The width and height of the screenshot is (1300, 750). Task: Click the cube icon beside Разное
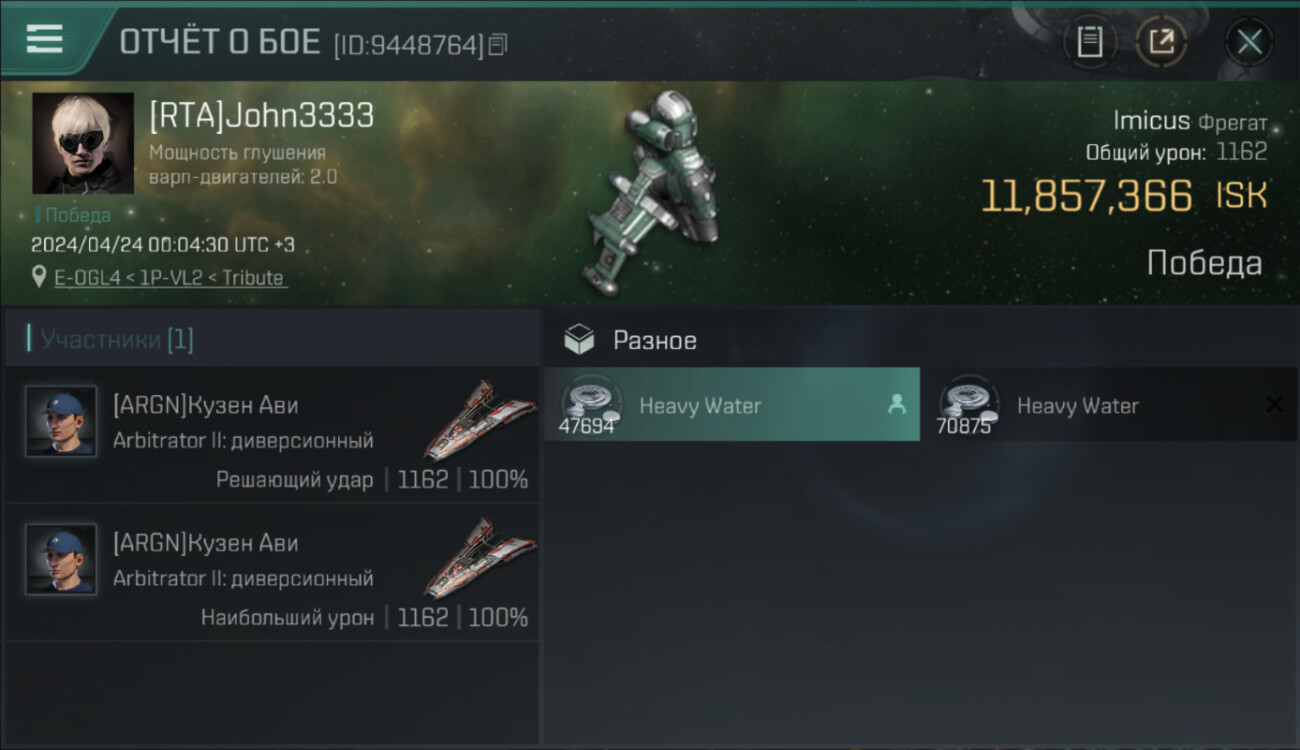click(x=579, y=340)
